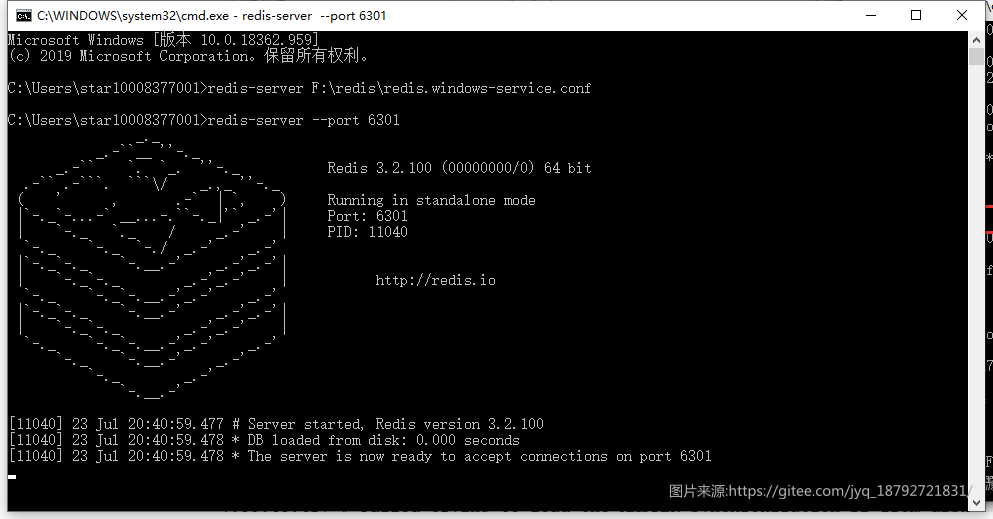Close the redis-server console window
The image size is (993, 519).
tap(961, 15)
